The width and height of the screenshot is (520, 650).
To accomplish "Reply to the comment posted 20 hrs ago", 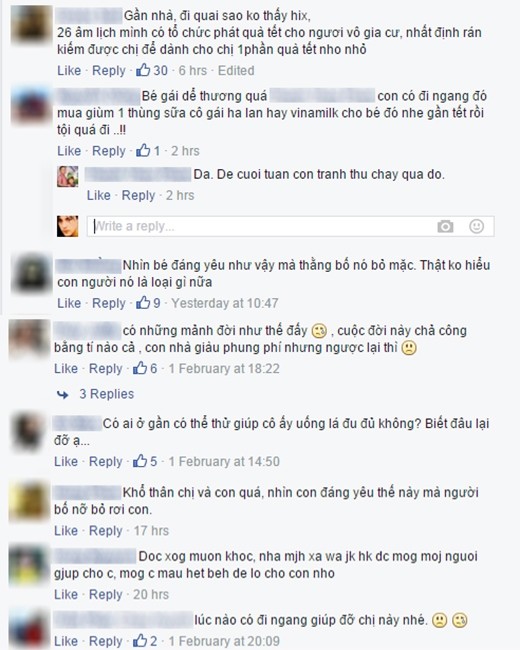I will [106, 594].
